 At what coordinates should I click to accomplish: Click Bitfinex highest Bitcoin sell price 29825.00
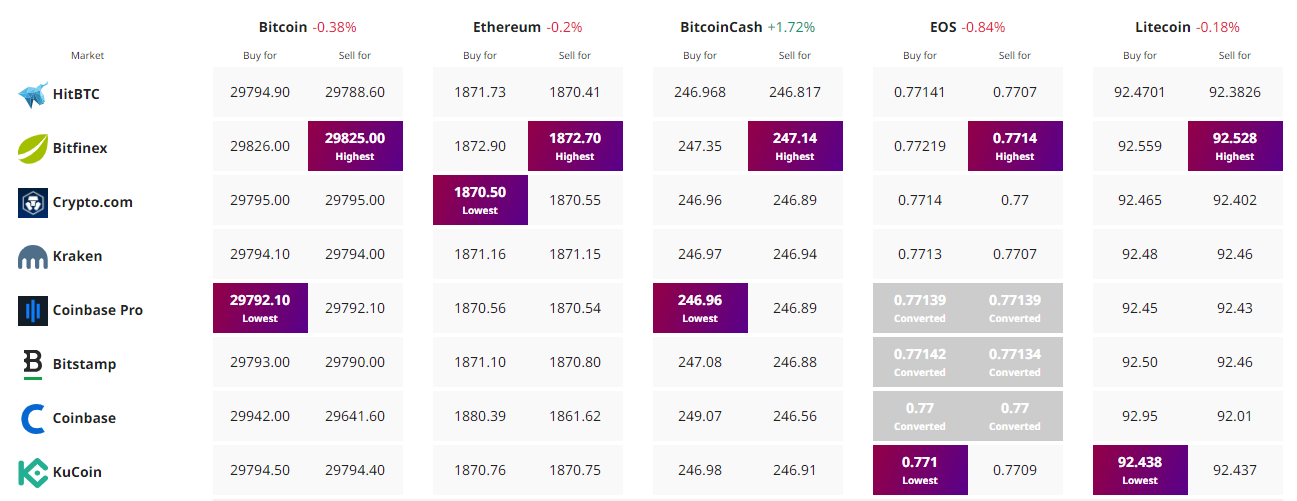[x=355, y=146]
